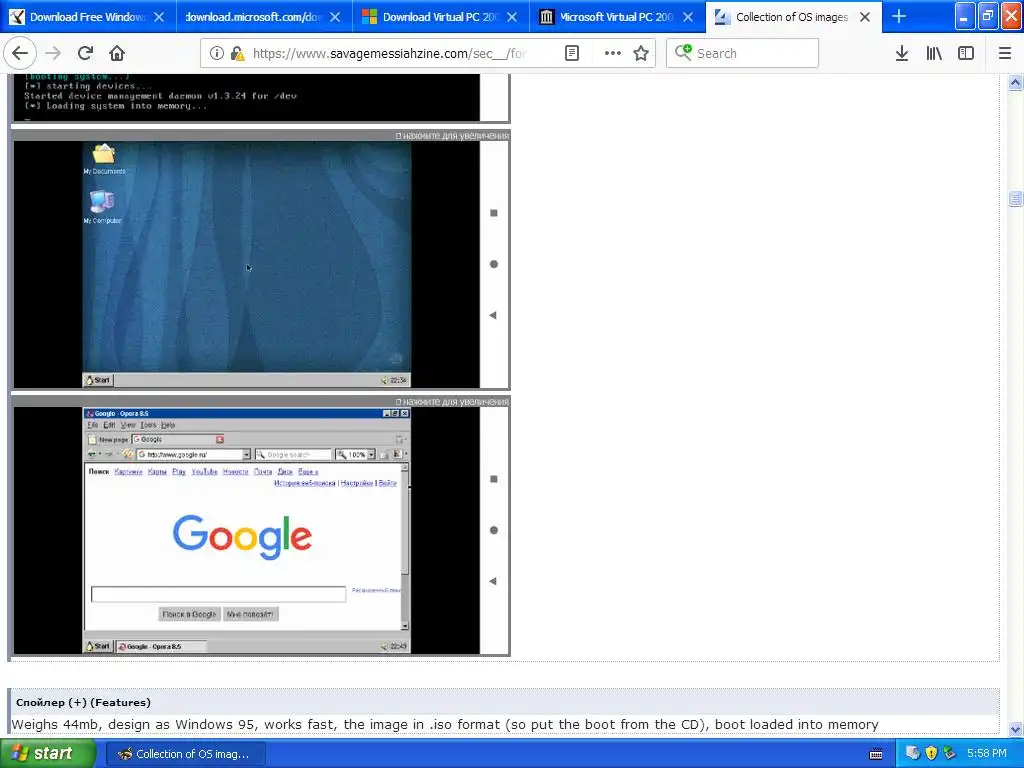Open the Windows start menu
The width and height of the screenshot is (1024, 768).
click(x=47, y=754)
